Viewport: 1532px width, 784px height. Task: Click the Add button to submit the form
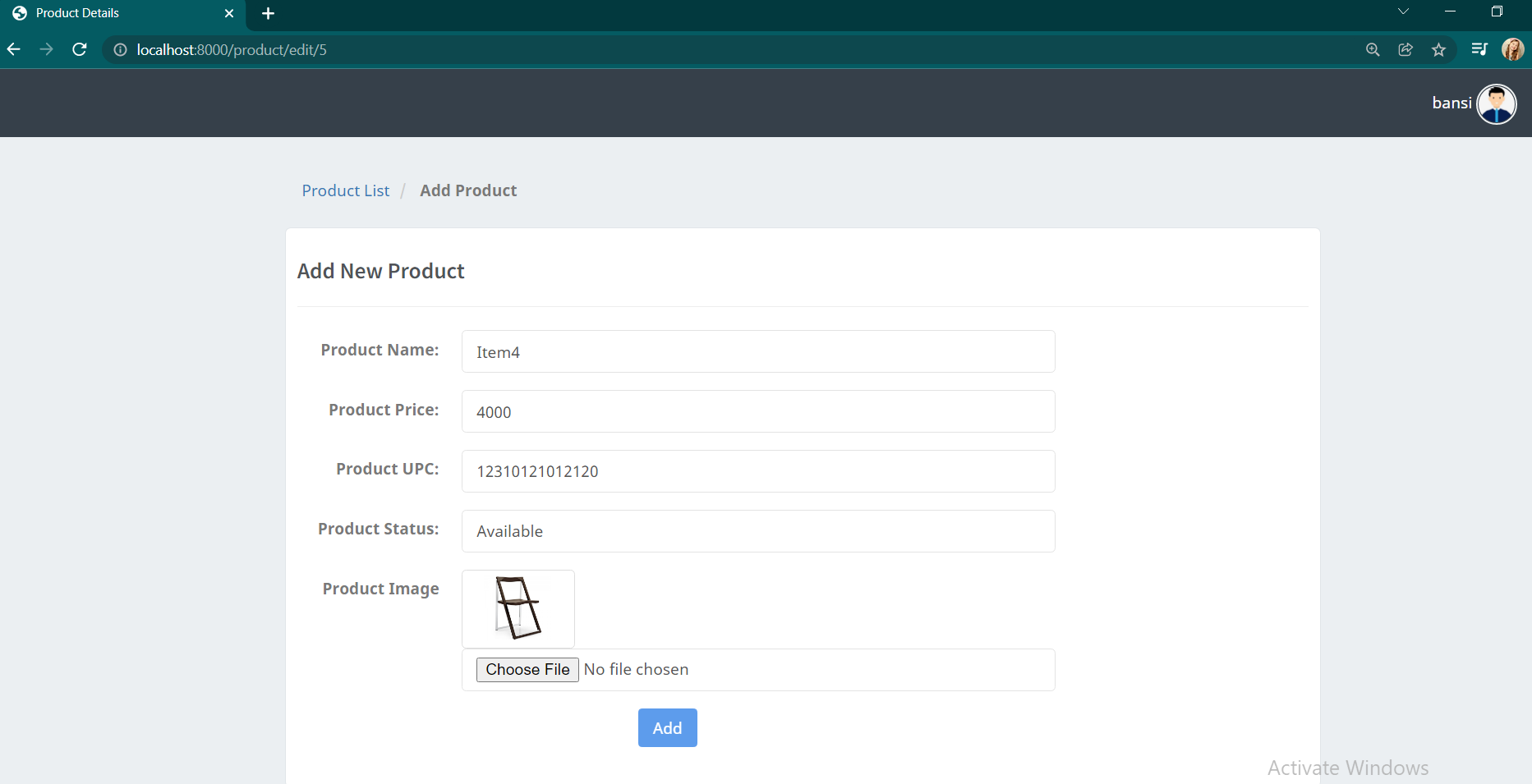[x=667, y=727]
